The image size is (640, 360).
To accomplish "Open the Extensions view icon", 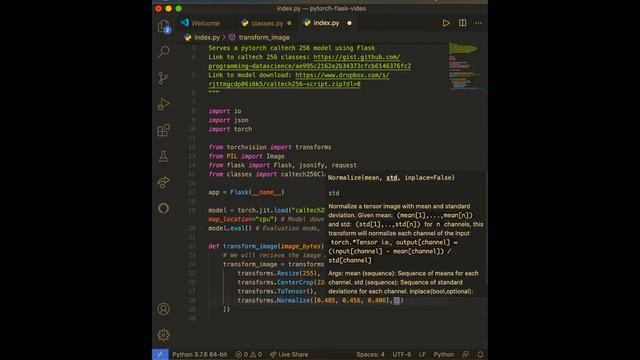I will click(163, 130).
